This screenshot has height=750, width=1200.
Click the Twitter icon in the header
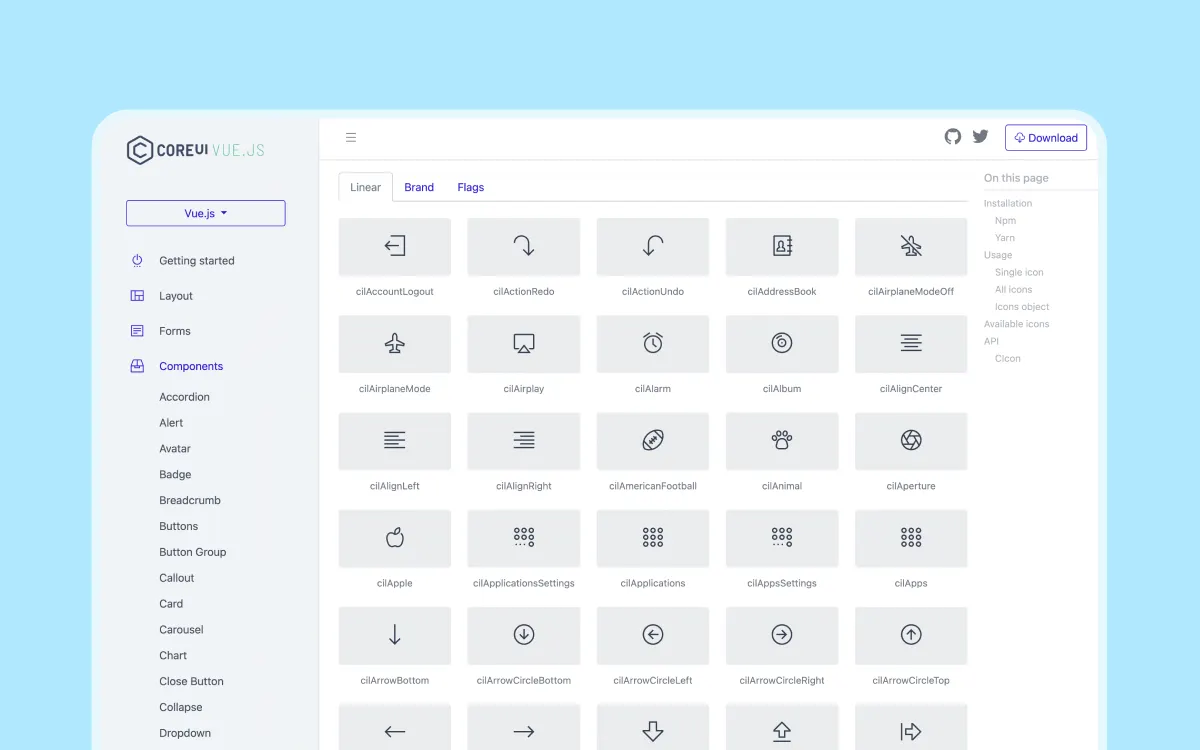click(980, 137)
